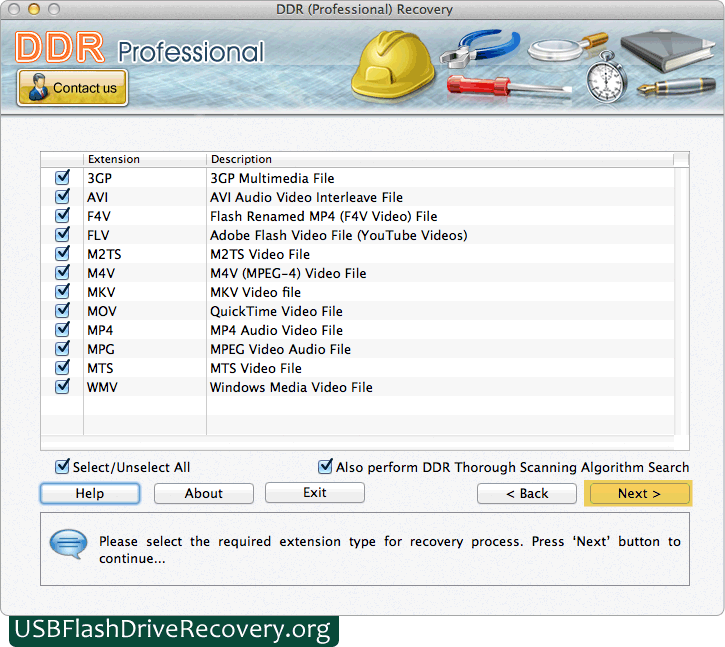Toggle the MOV extension checkbox
The width and height of the screenshot is (725, 647).
pyautogui.click(x=62, y=310)
